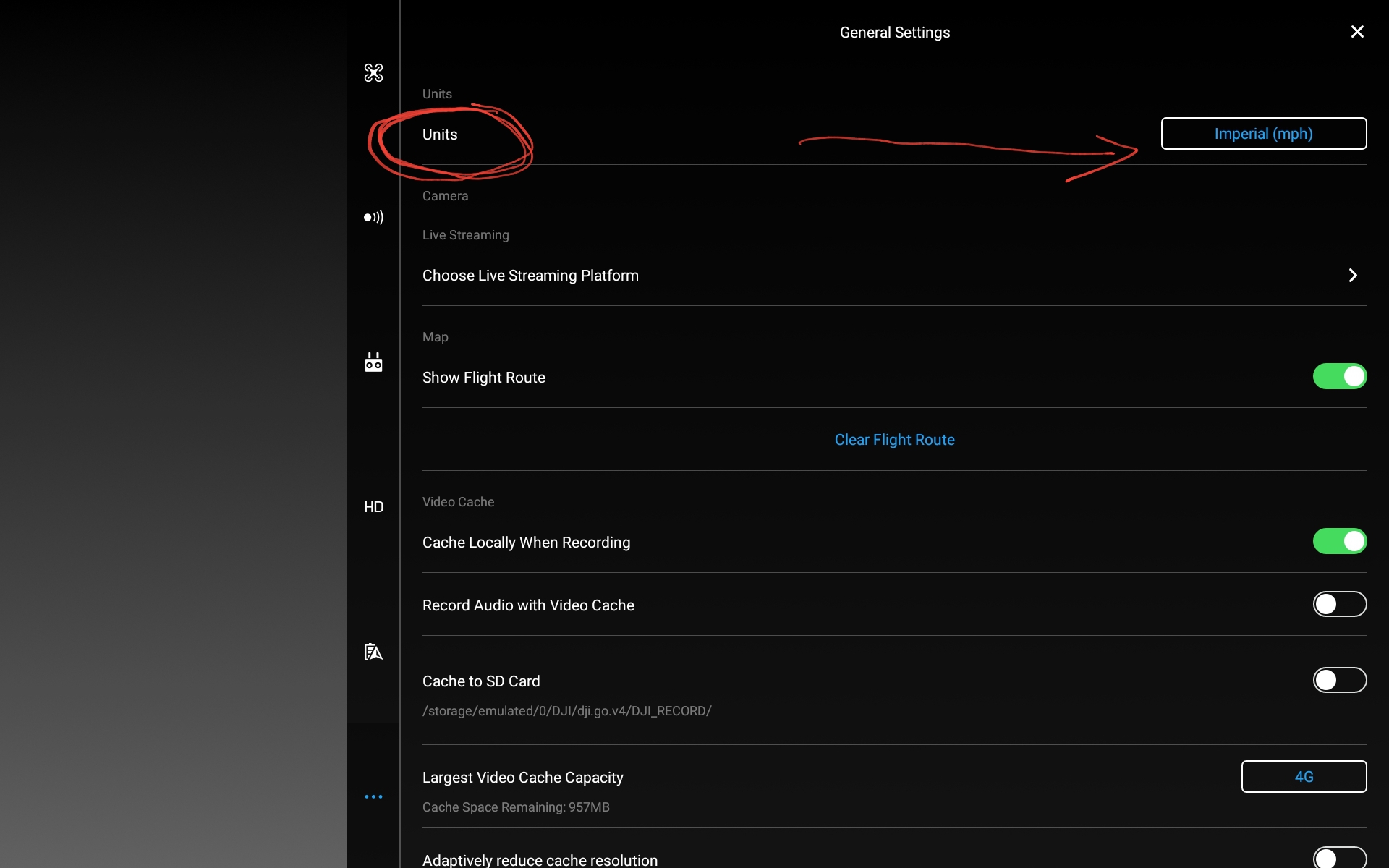1389x868 pixels.
Task: Enable Record Audio with Video Cache
Action: pyautogui.click(x=1340, y=604)
